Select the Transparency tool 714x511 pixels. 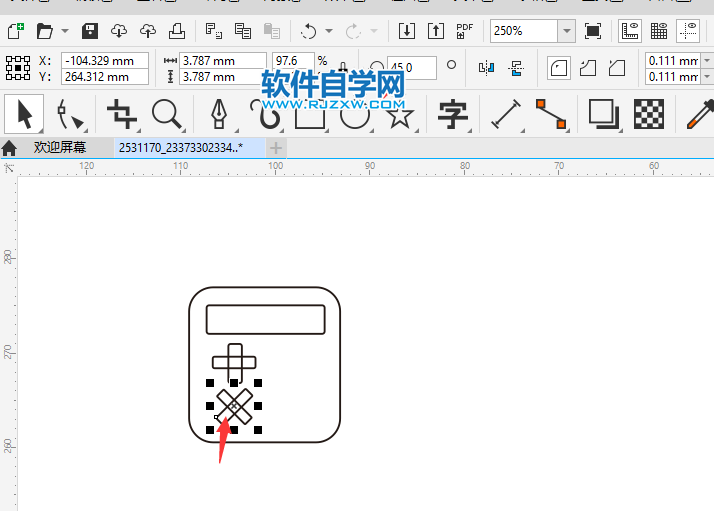point(649,114)
